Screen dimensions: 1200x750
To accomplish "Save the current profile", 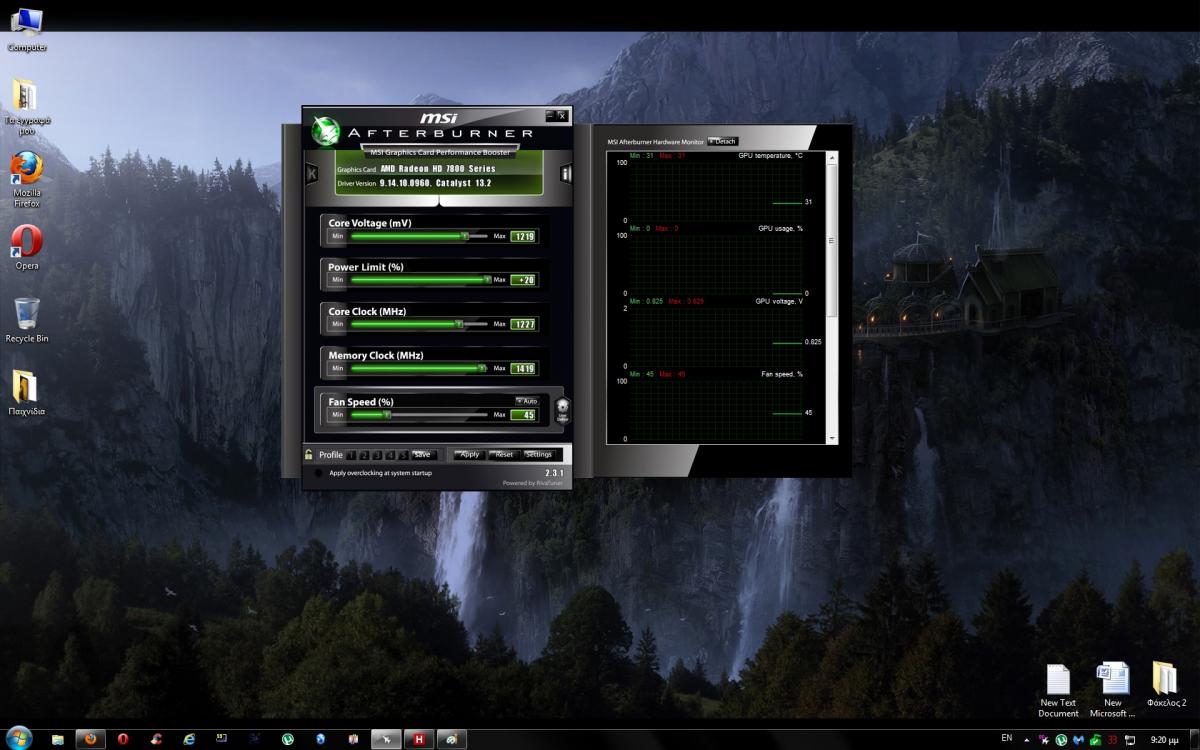I will click(x=422, y=455).
